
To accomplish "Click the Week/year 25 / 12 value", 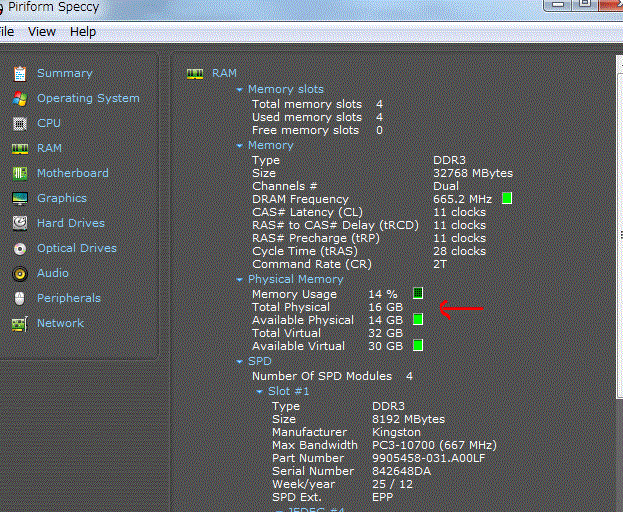I will 392,484.
